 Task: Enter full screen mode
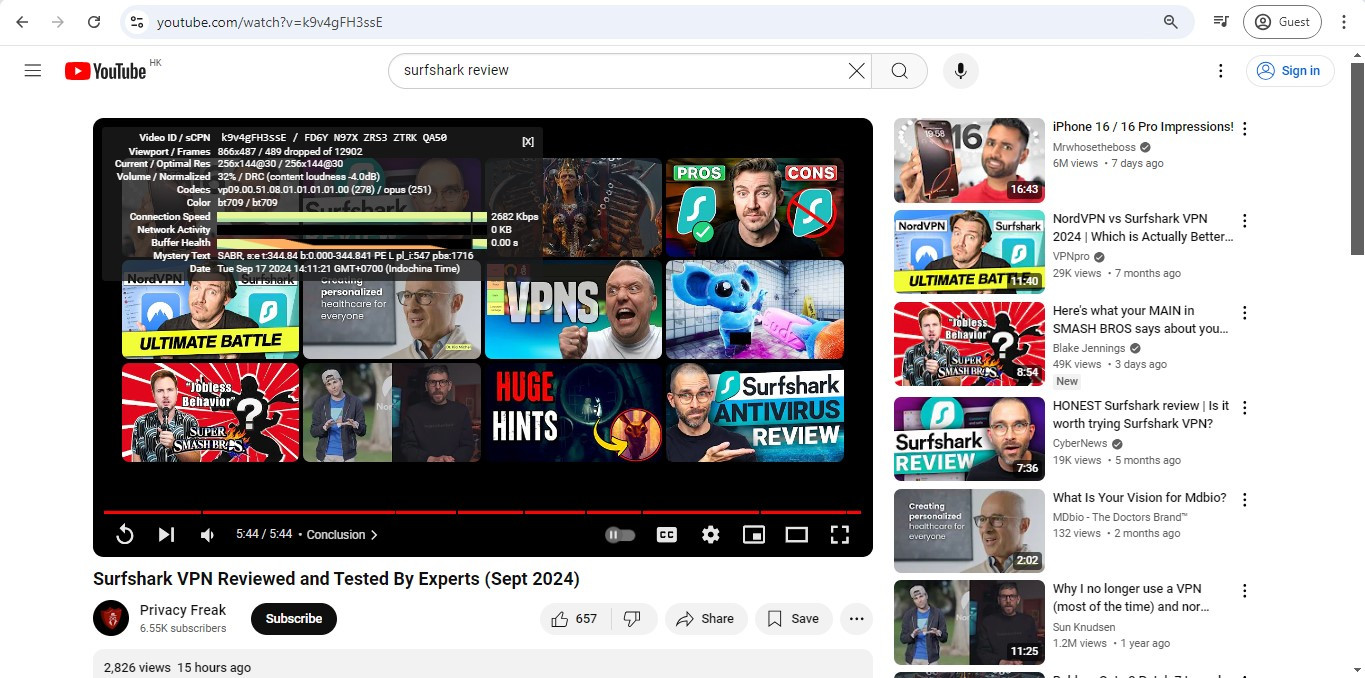[x=840, y=535]
